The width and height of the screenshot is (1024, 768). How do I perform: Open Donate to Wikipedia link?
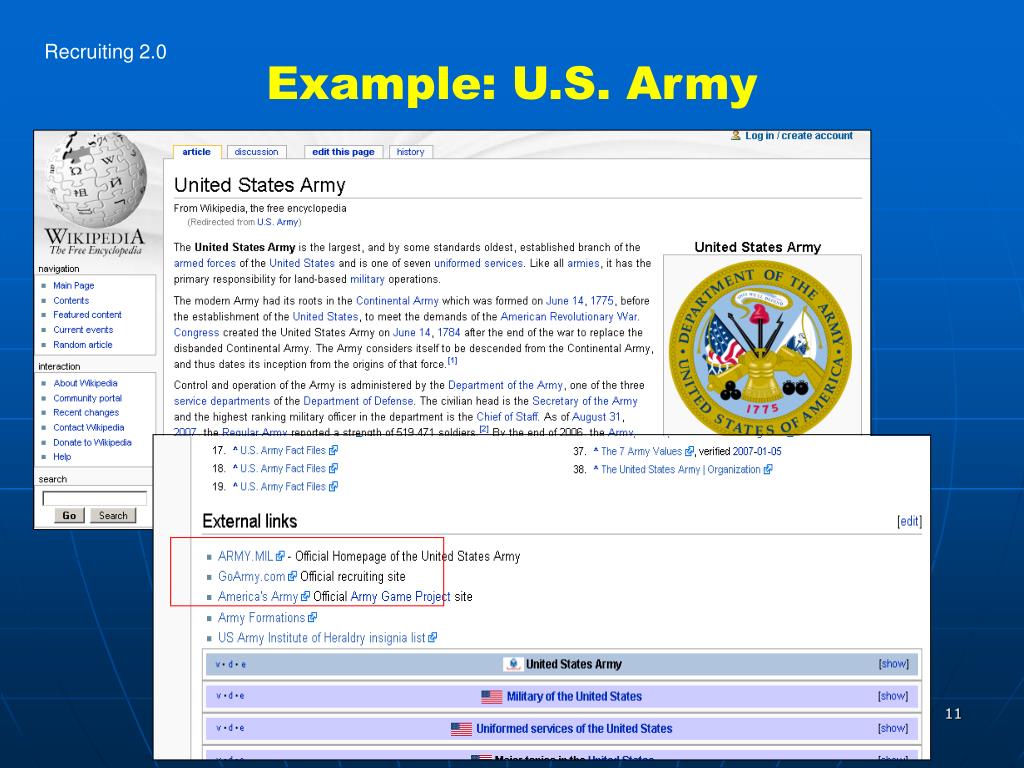point(92,443)
